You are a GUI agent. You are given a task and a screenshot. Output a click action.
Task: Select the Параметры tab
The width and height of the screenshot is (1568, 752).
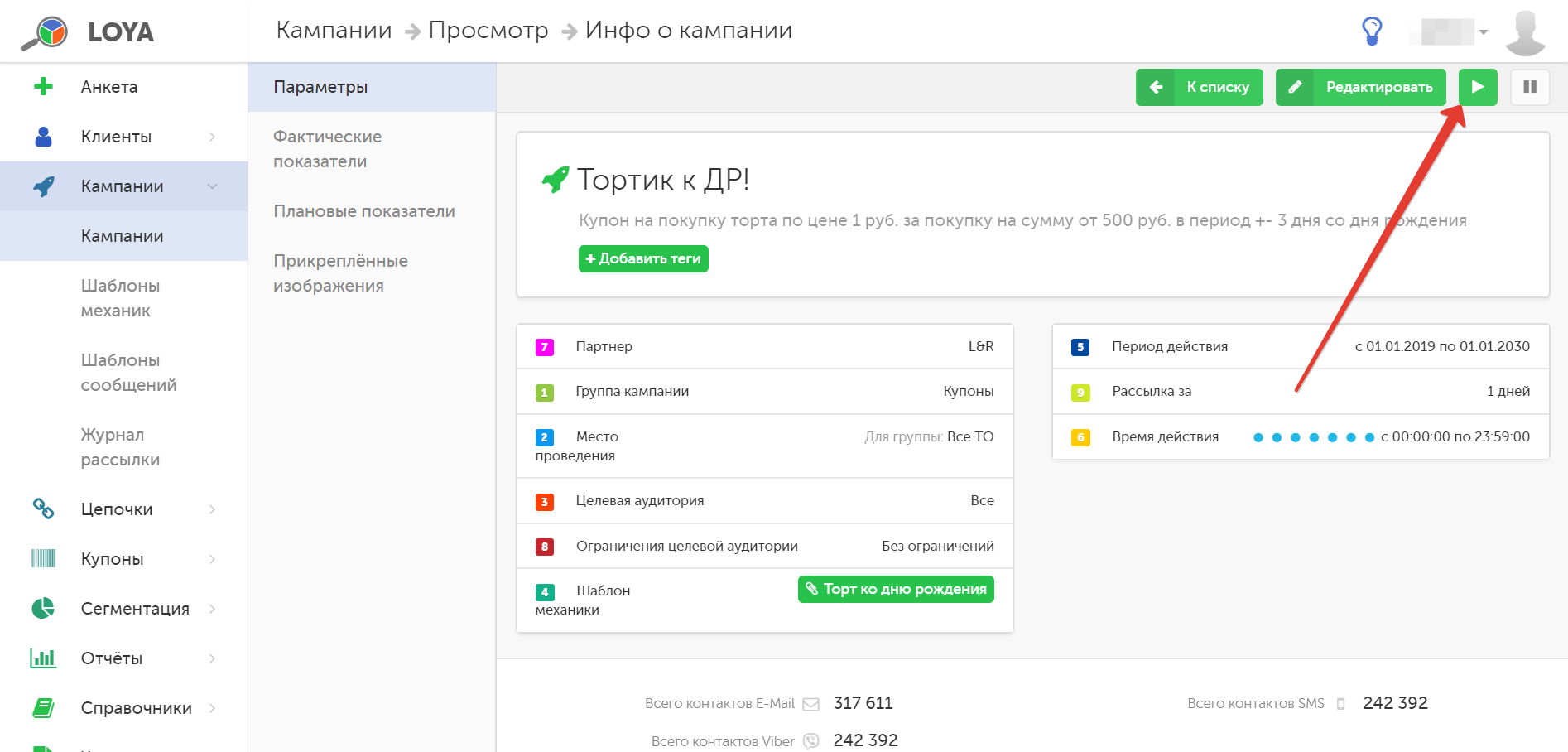point(372,87)
